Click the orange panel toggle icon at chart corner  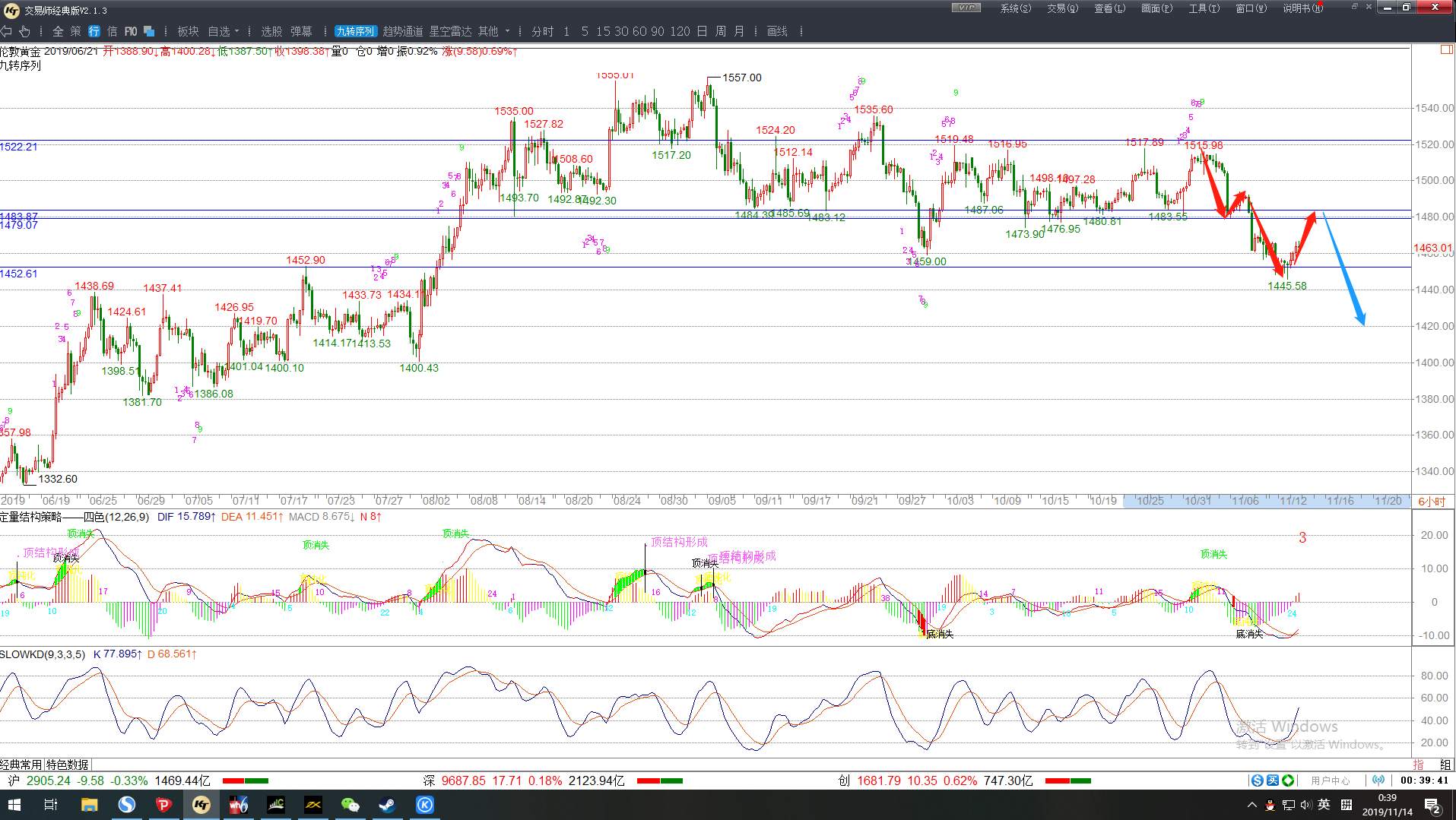point(1446,50)
